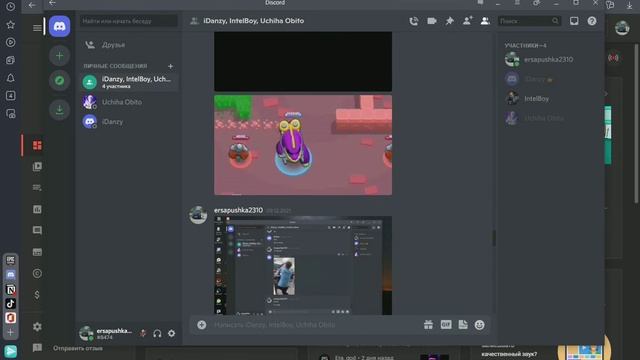Open the downloads icon at browser top right
Viewport: 640px width, 360px height.
pos(629,5)
